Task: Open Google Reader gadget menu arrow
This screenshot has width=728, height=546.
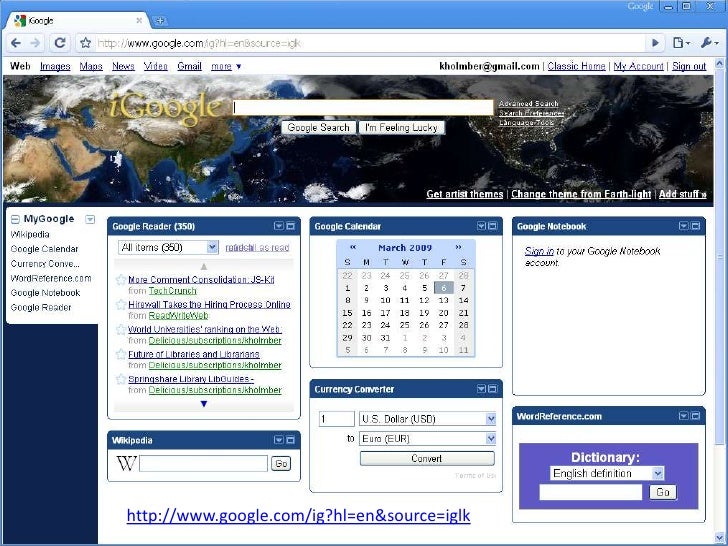Action: 279,226
